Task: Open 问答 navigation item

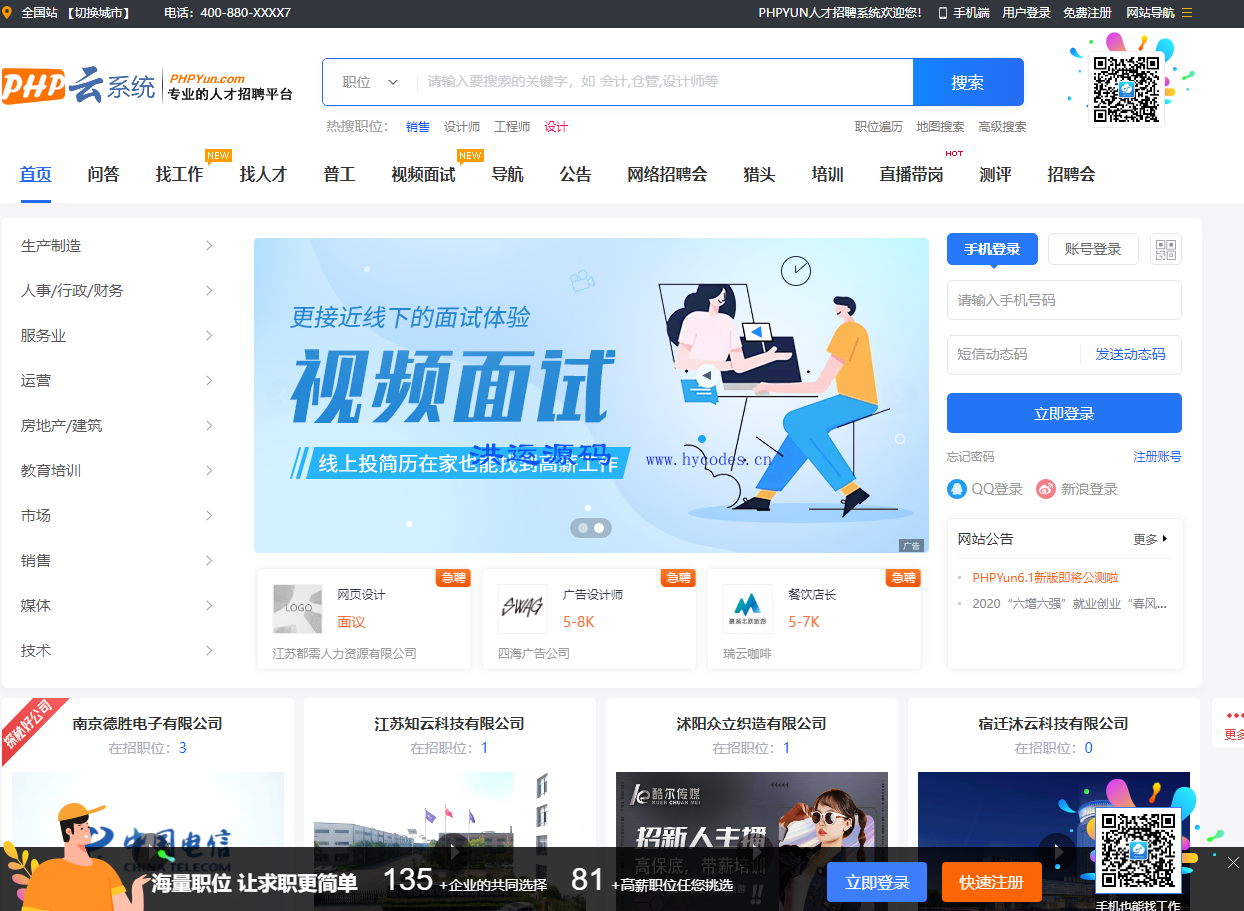Action: coord(103,174)
